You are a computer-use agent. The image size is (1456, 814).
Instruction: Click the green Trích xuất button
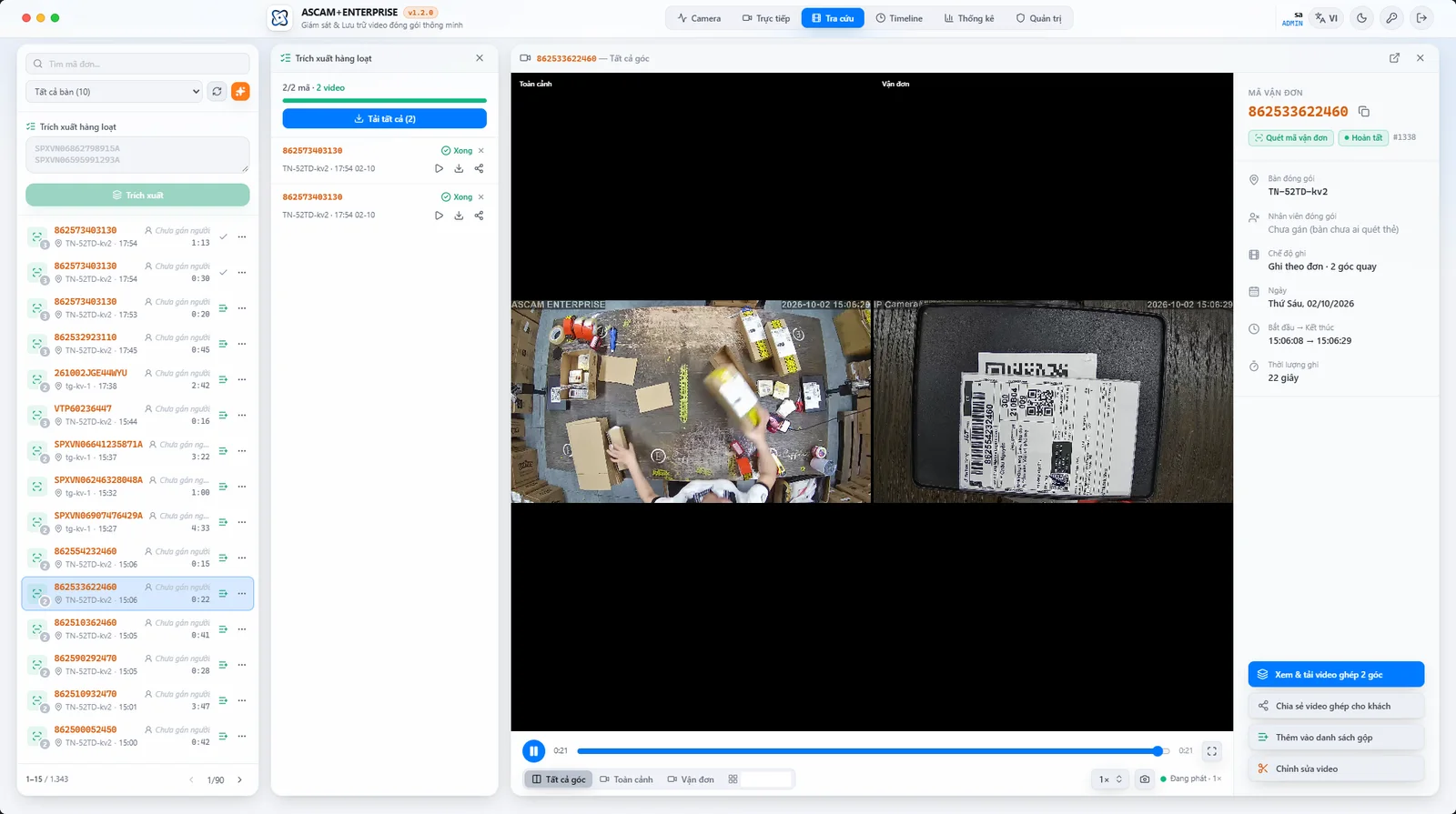pyautogui.click(x=137, y=196)
